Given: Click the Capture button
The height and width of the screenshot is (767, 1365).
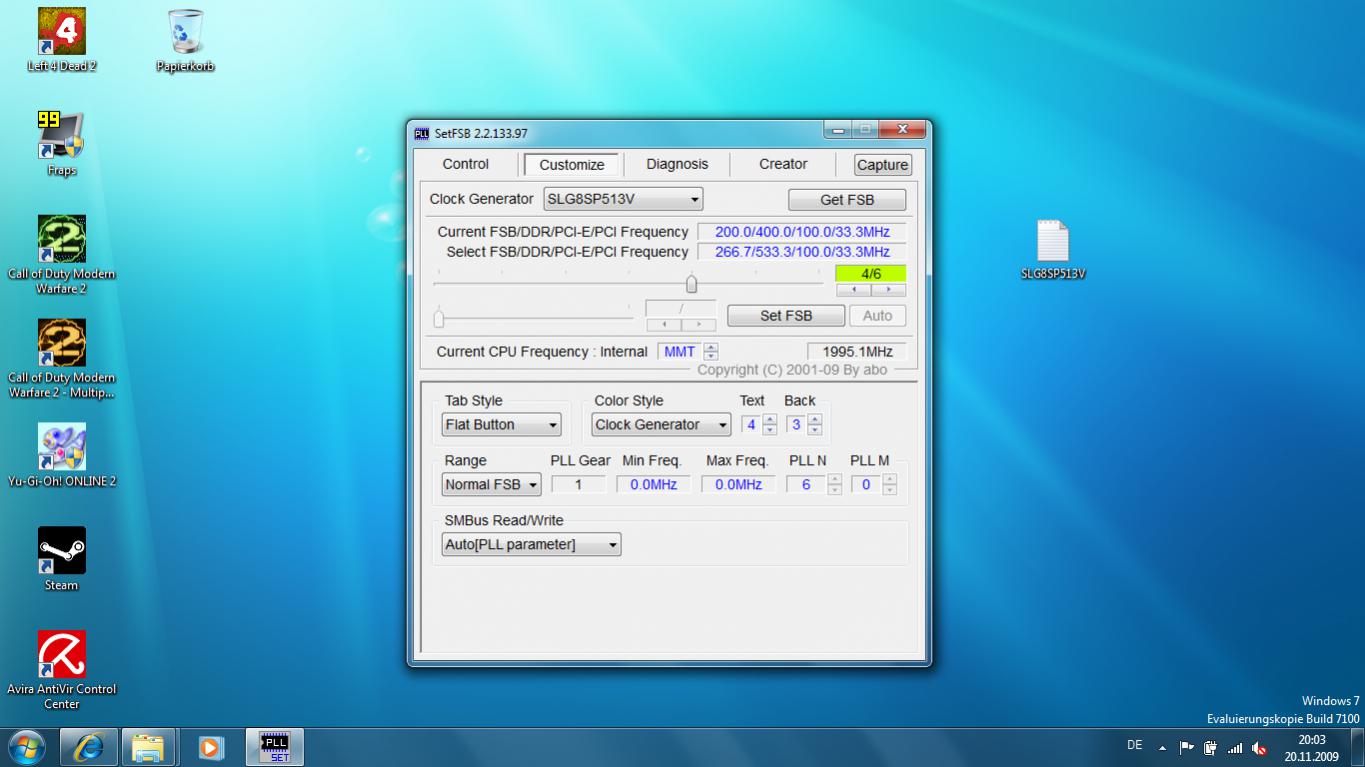Looking at the screenshot, I should coord(883,165).
